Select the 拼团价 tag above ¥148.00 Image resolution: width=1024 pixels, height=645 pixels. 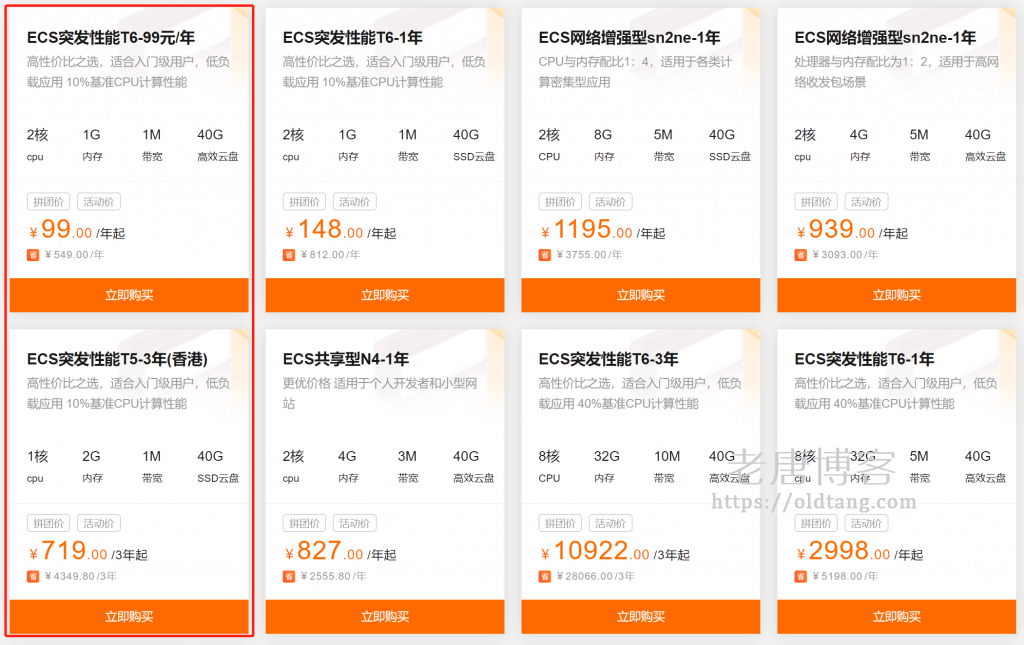tap(304, 202)
